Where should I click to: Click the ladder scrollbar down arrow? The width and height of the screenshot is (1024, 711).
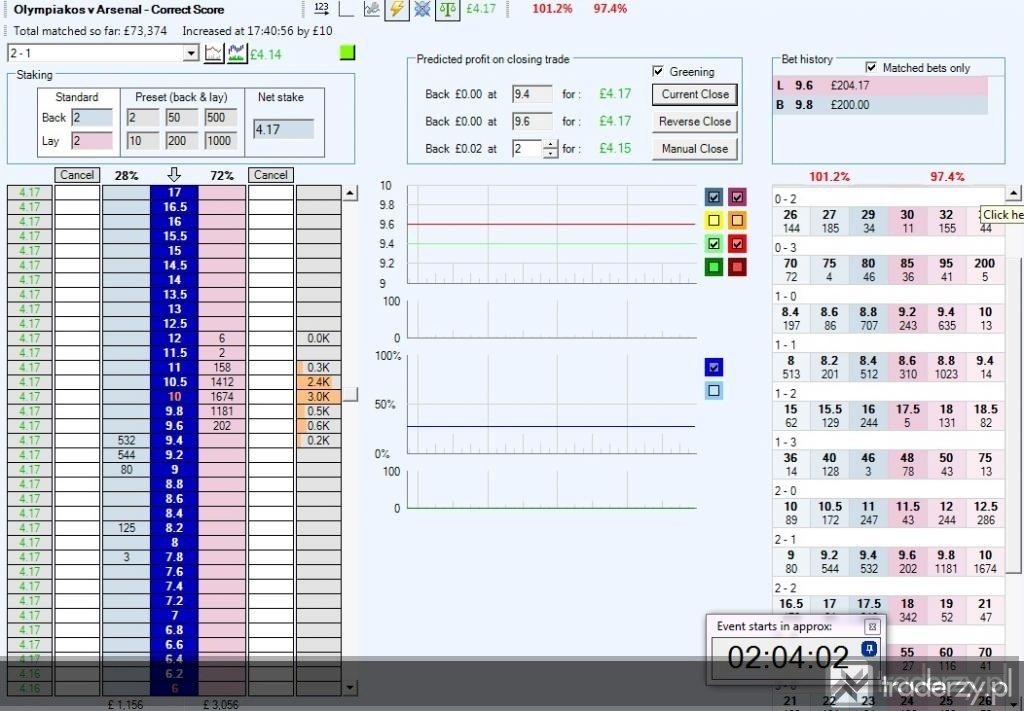tap(351, 687)
